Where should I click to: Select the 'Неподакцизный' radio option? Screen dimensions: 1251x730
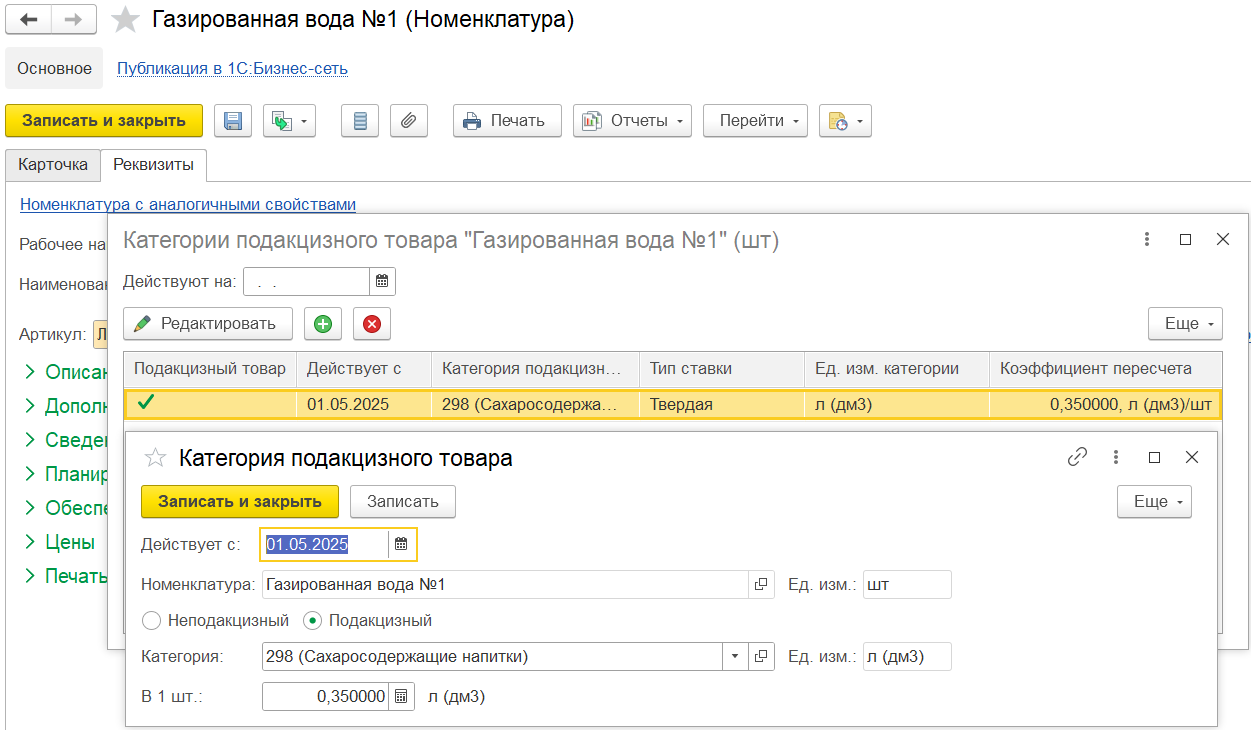coord(152,621)
